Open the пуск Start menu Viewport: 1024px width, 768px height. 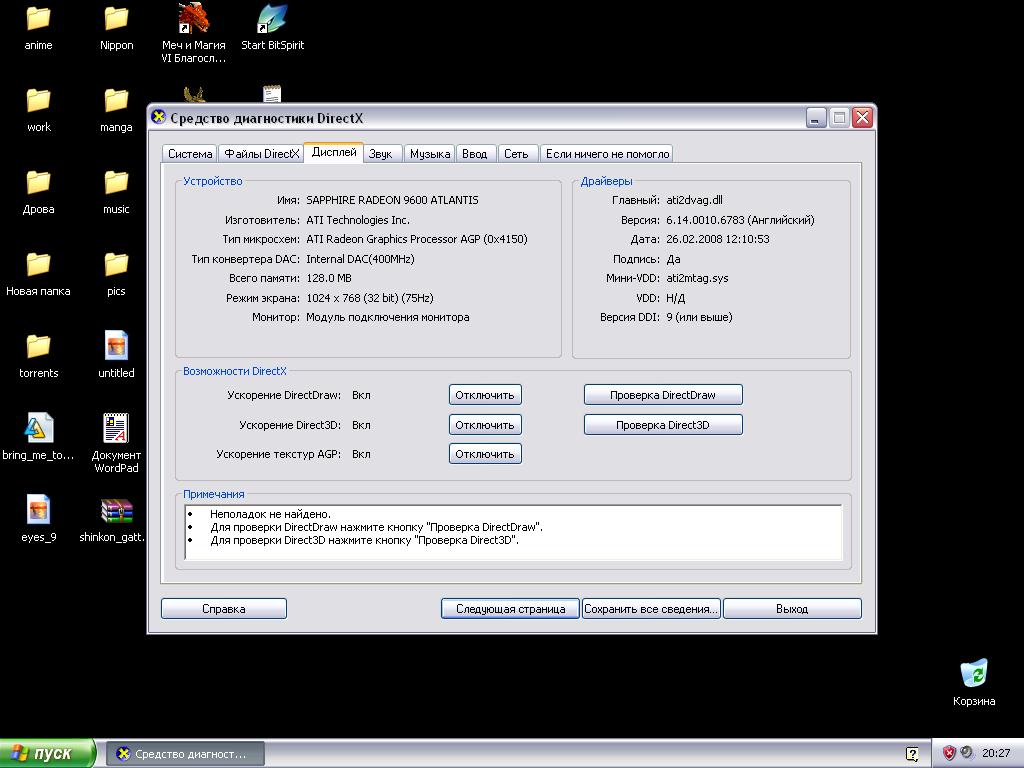click(47, 754)
